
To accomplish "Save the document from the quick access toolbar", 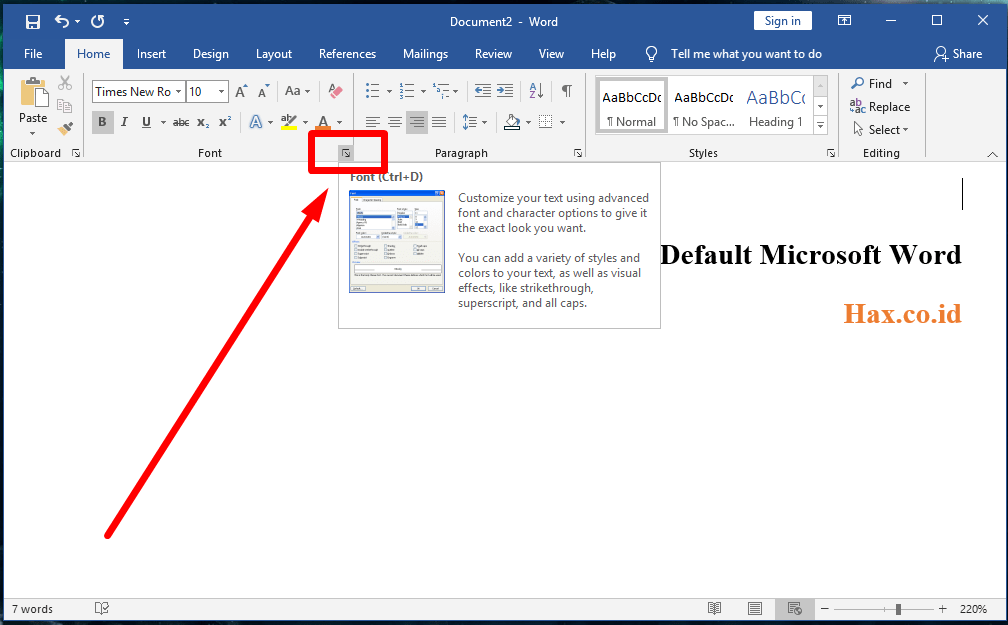I will (x=32, y=22).
